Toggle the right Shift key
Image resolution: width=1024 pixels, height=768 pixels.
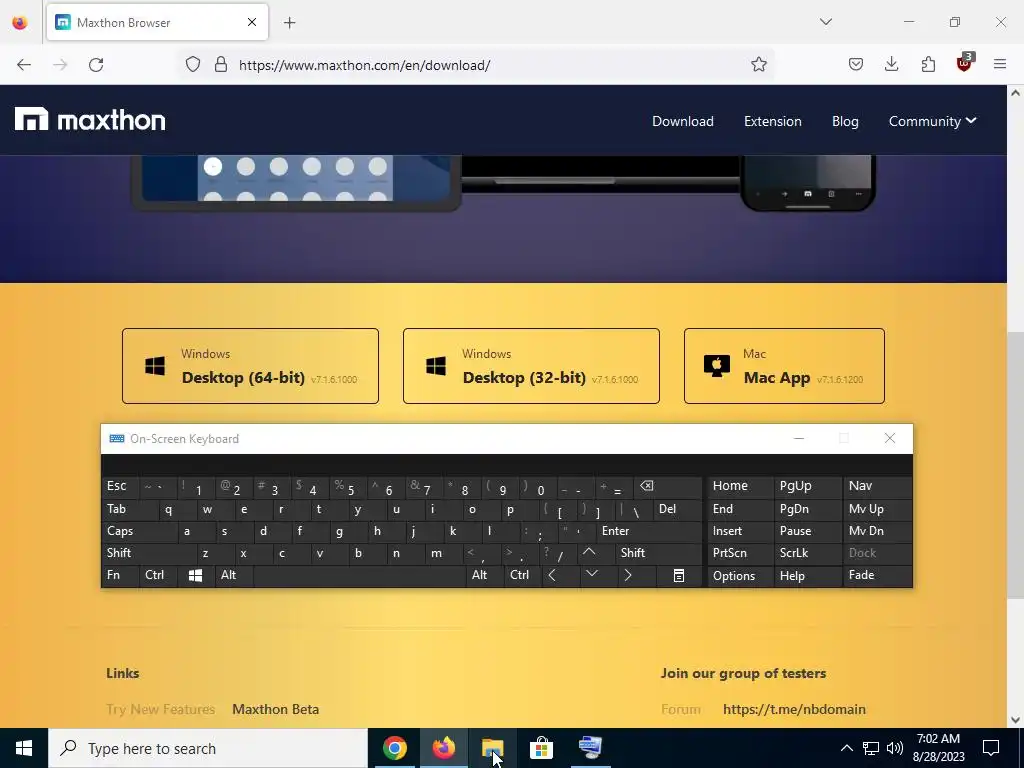pyautogui.click(x=659, y=553)
